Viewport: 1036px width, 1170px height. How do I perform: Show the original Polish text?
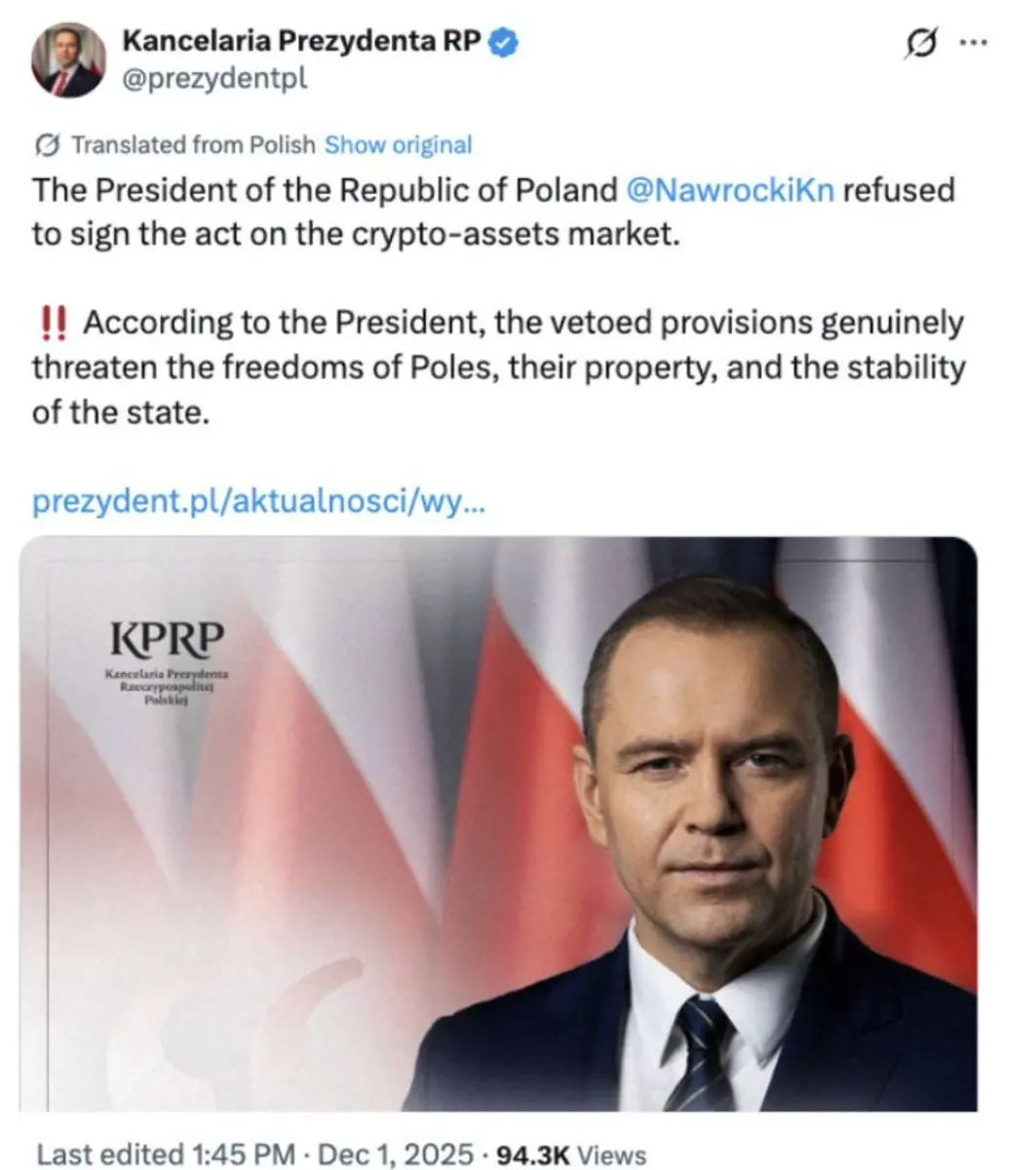click(398, 145)
